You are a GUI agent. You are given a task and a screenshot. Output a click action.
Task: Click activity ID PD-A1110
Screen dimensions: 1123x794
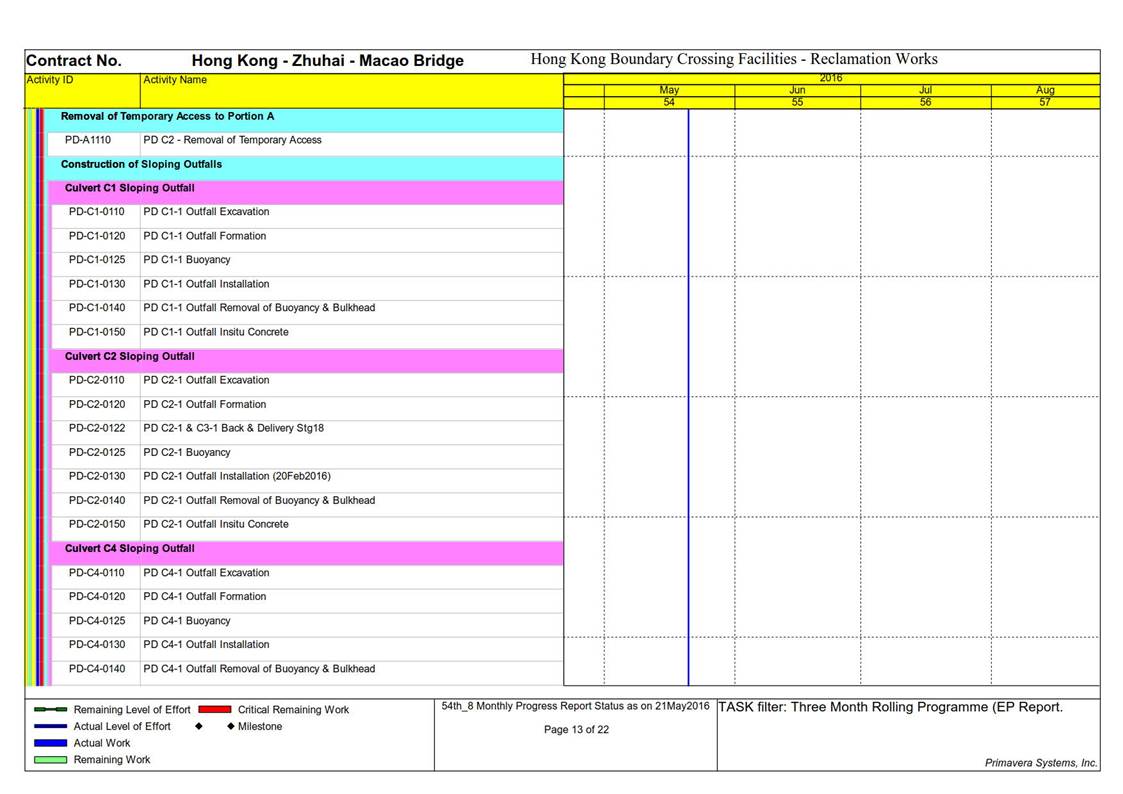pos(88,140)
